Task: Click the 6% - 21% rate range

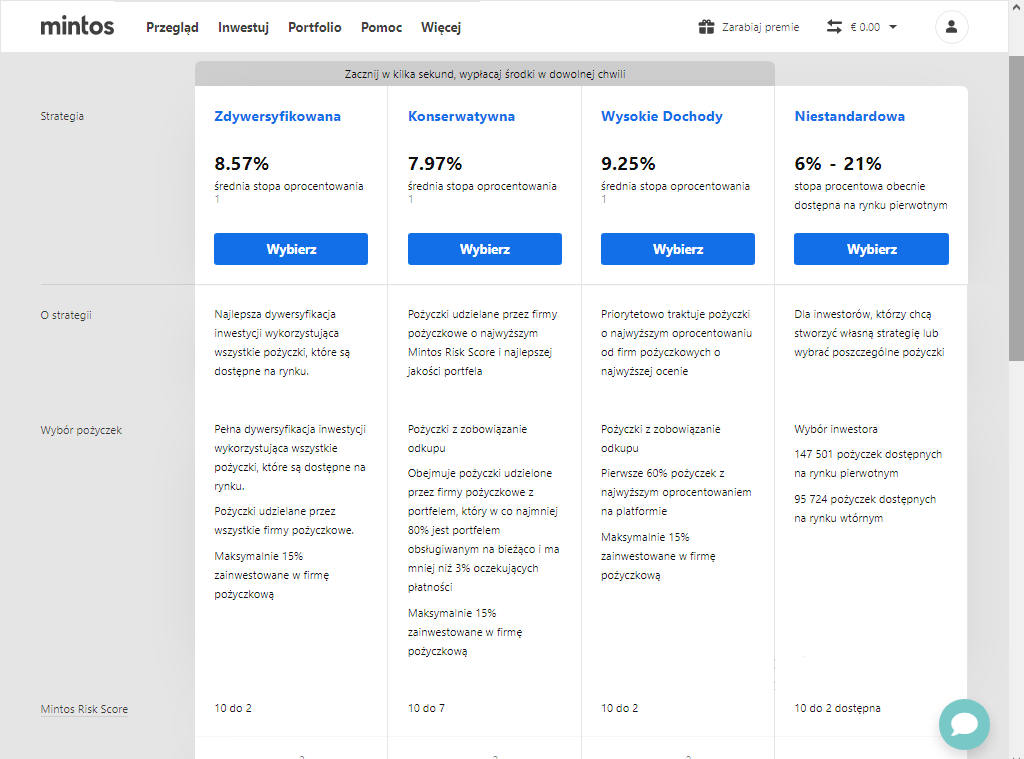Action: (838, 163)
